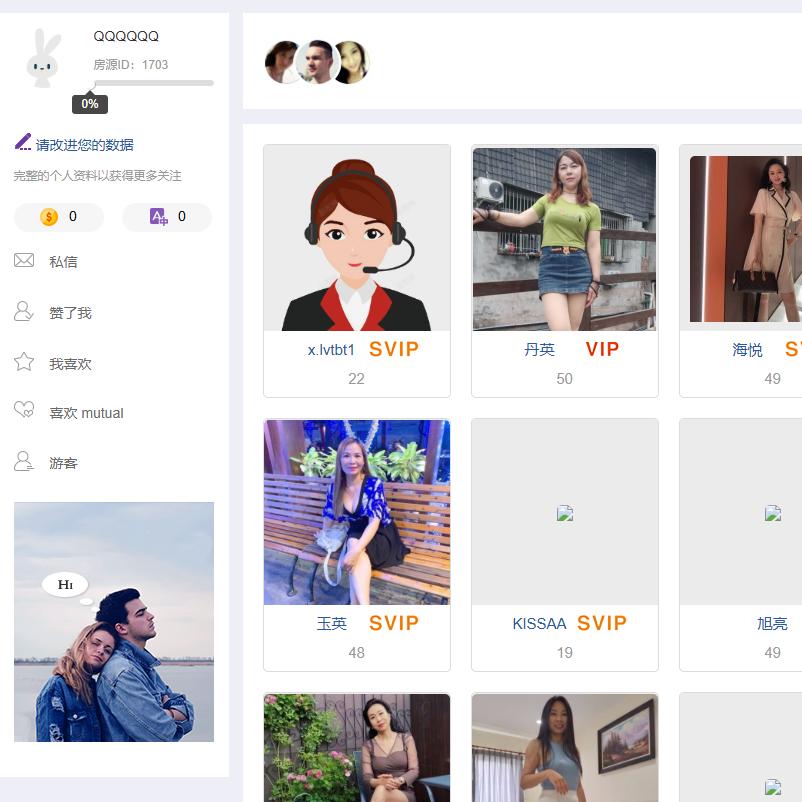
Task: Click the 房源ID: 1703 text
Action: pyautogui.click(x=130, y=65)
